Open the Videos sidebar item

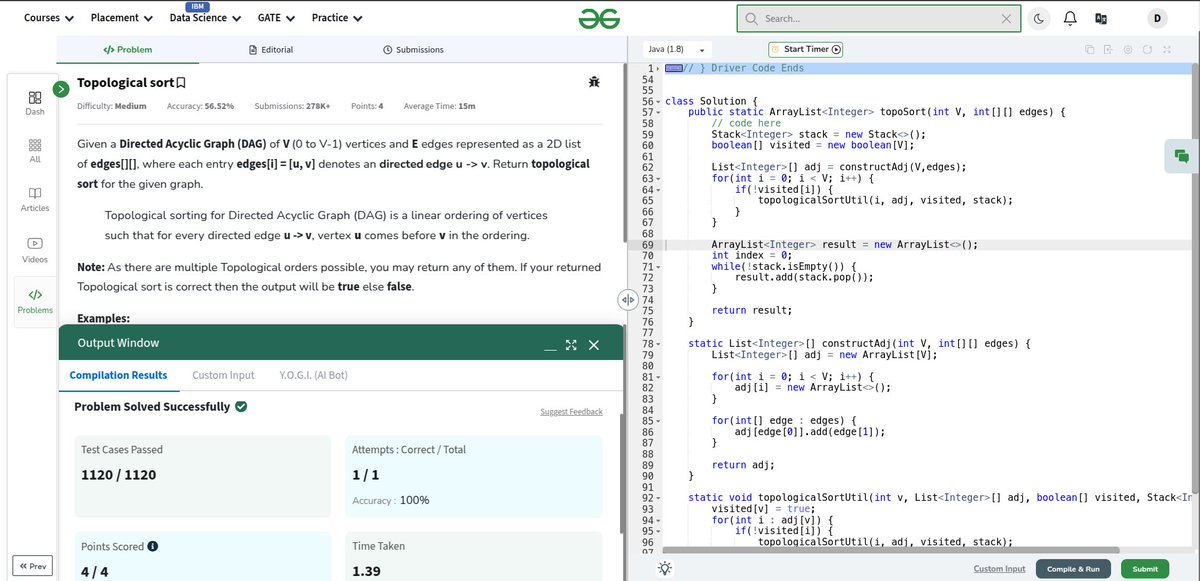tap(34, 249)
